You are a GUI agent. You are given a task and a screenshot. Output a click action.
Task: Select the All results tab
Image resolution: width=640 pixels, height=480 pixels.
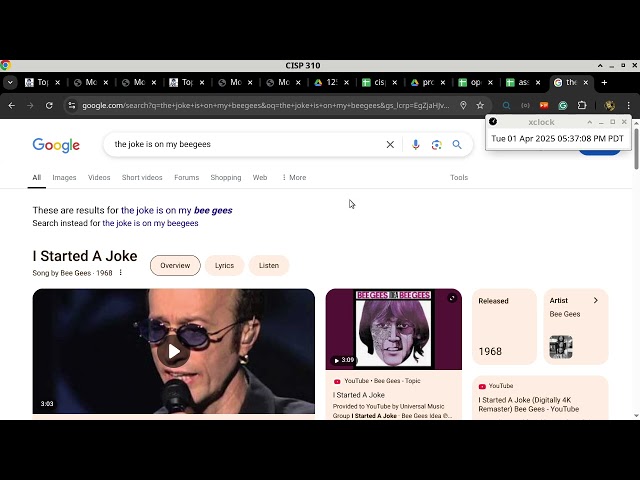pyautogui.click(x=37, y=178)
